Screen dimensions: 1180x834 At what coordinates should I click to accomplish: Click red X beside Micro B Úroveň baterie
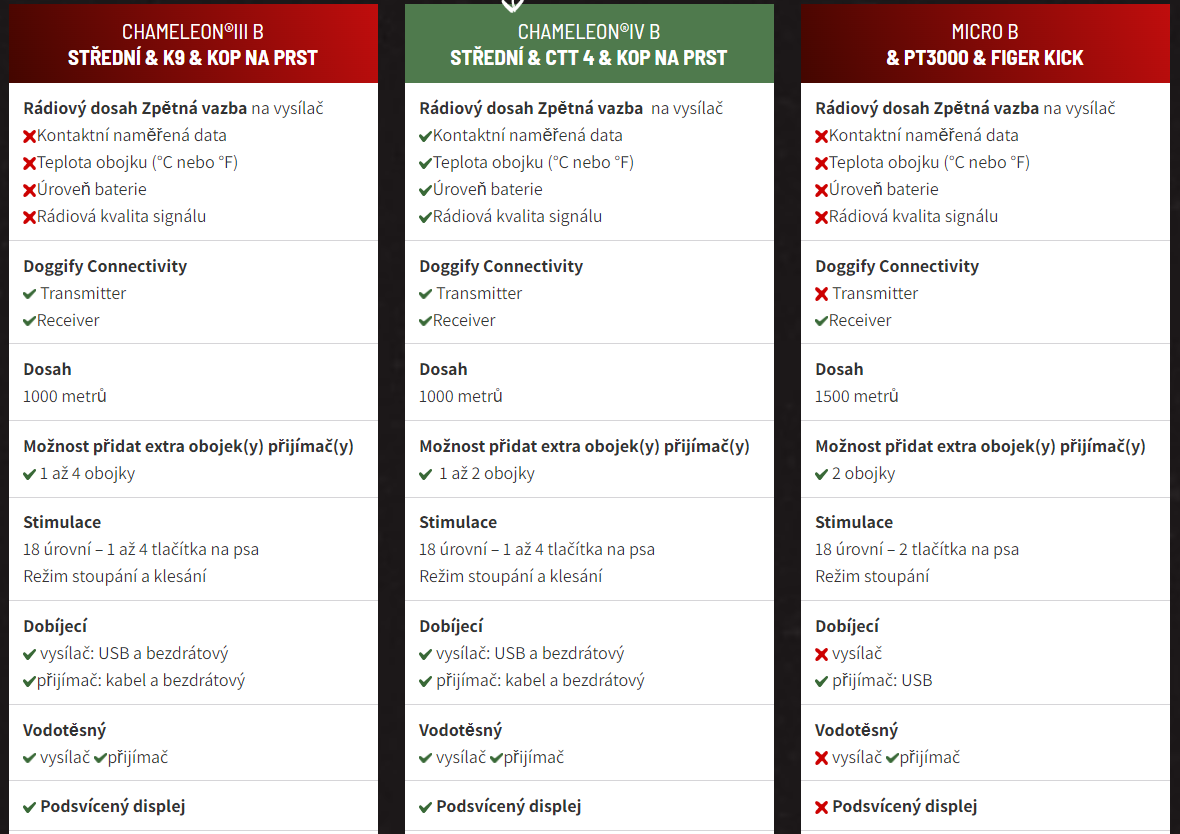pyautogui.click(x=822, y=190)
